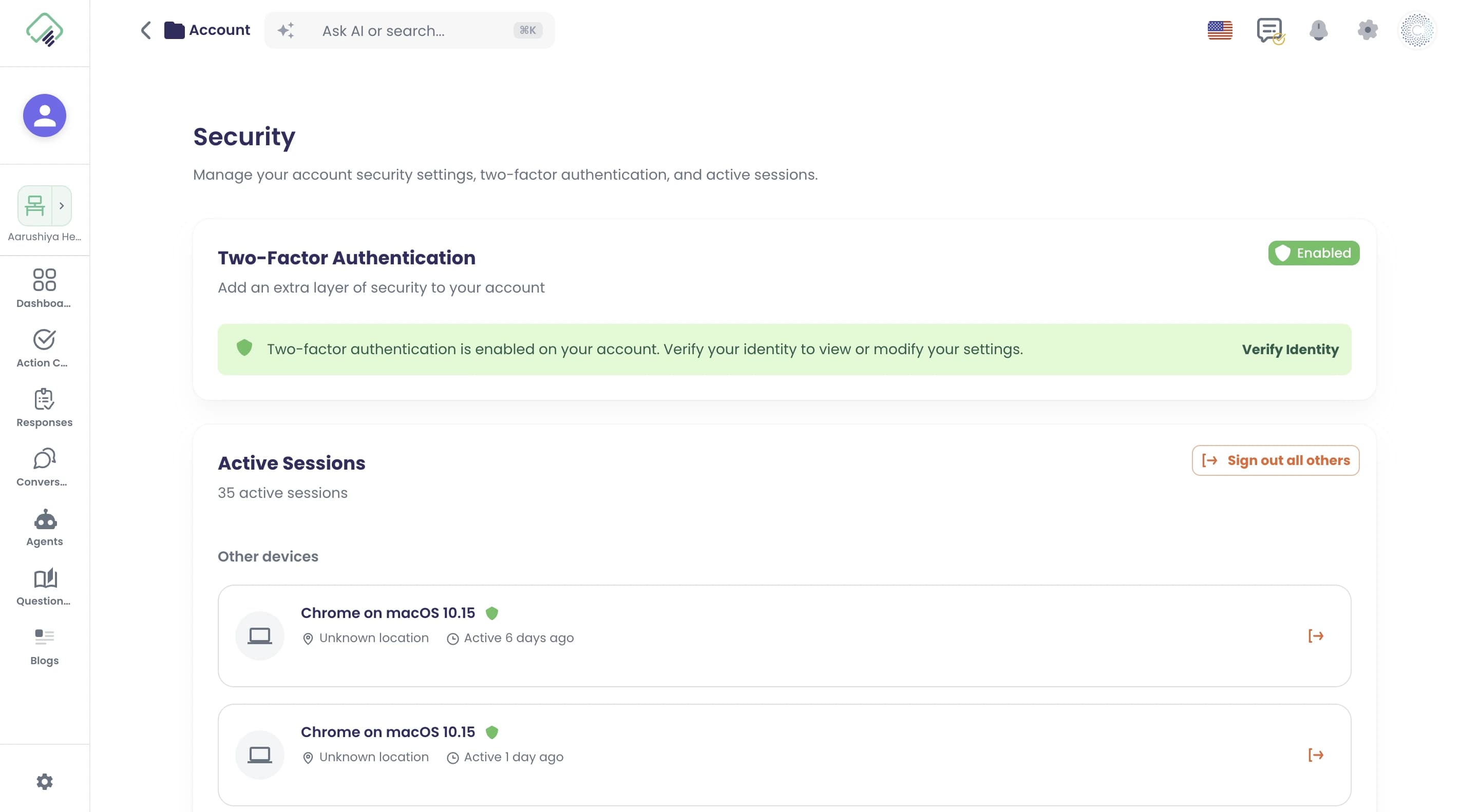Image resolution: width=1479 pixels, height=812 pixels.
Task: Open the notifications bell
Action: [1318, 30]
